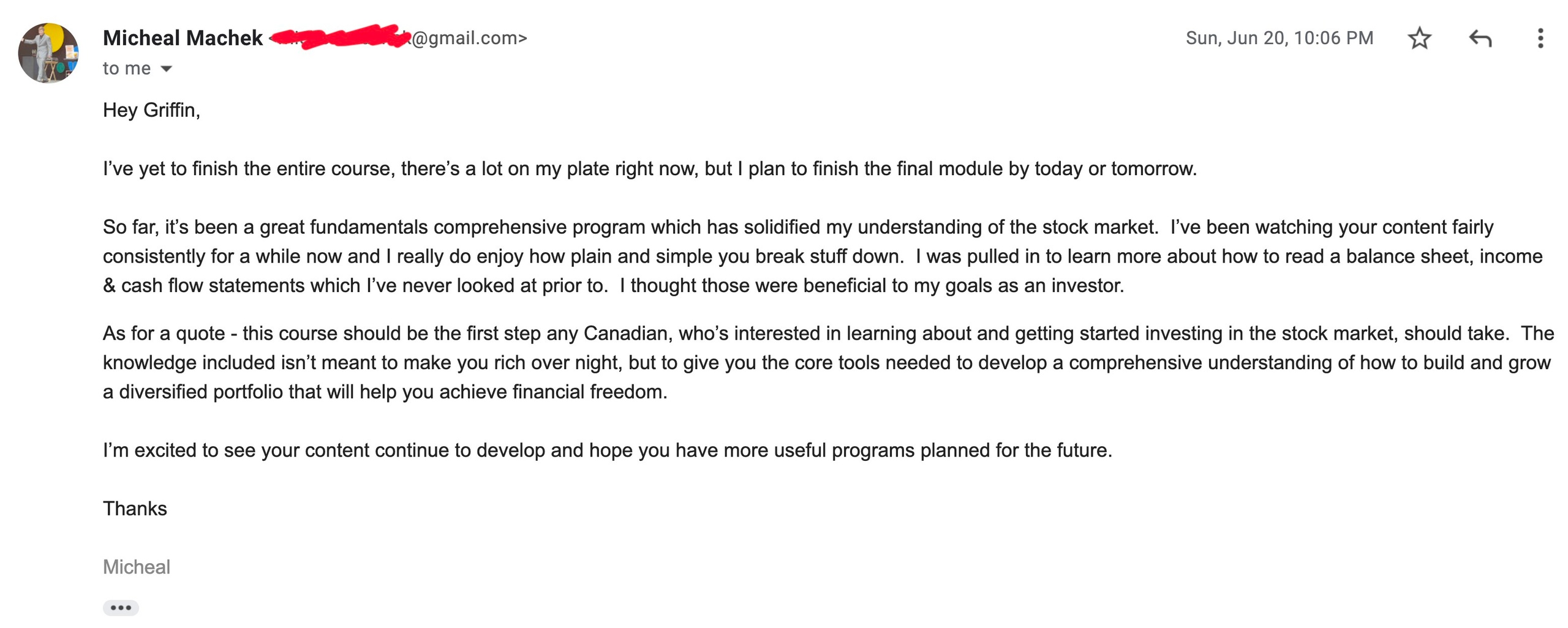1568x628 pixels.
Task: Click the Sun, Jun 20, 10:06 PM timestamp
Action: coord(1279,38)
